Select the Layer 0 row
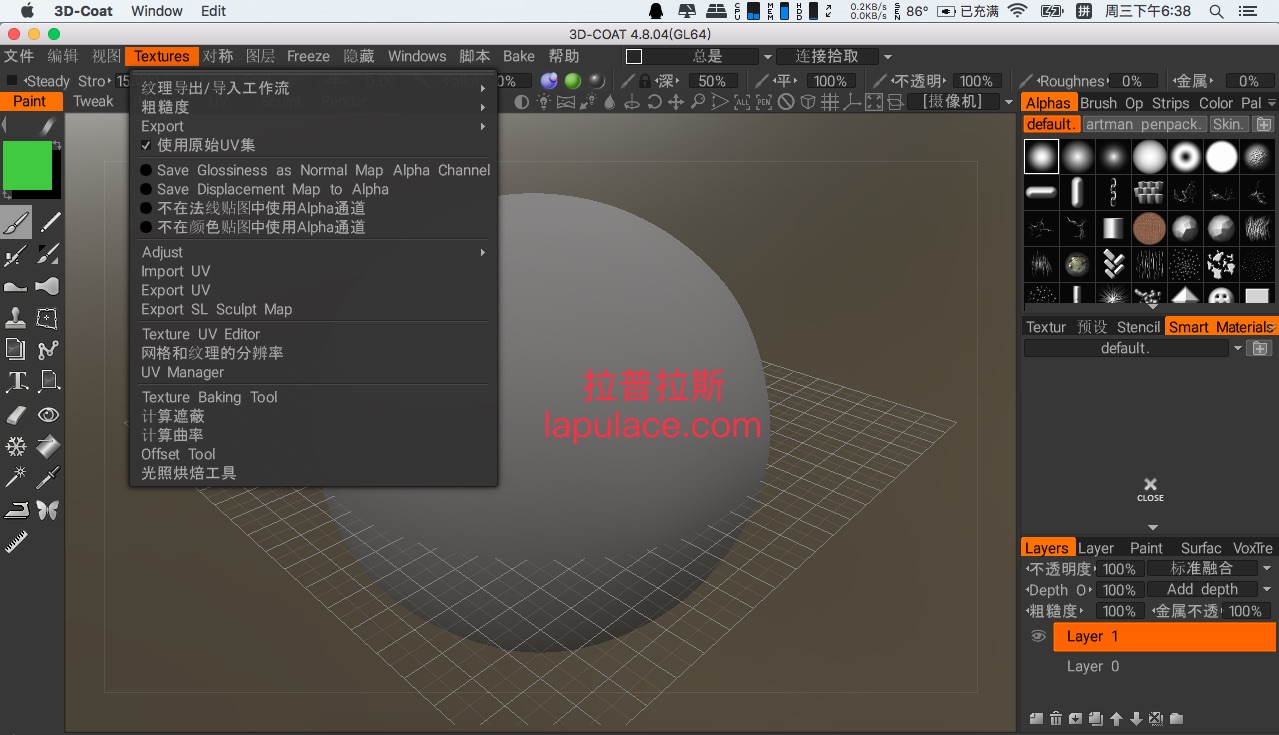 (1164, 666)
